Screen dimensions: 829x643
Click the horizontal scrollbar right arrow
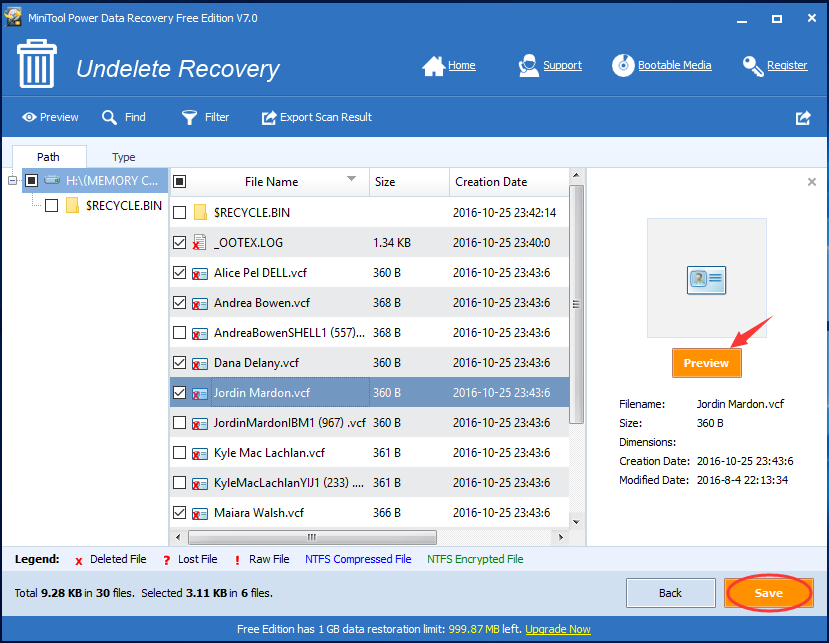[560, 537]
